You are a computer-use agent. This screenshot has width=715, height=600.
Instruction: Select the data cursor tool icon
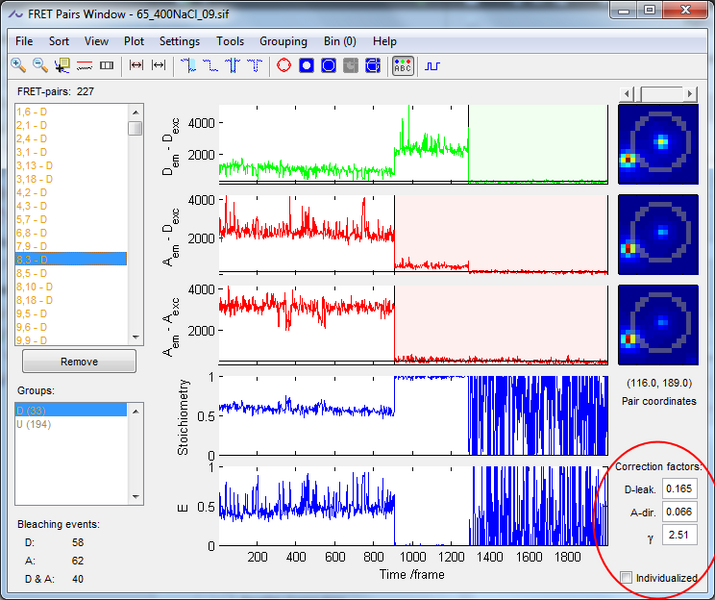(x=62, y=66)
